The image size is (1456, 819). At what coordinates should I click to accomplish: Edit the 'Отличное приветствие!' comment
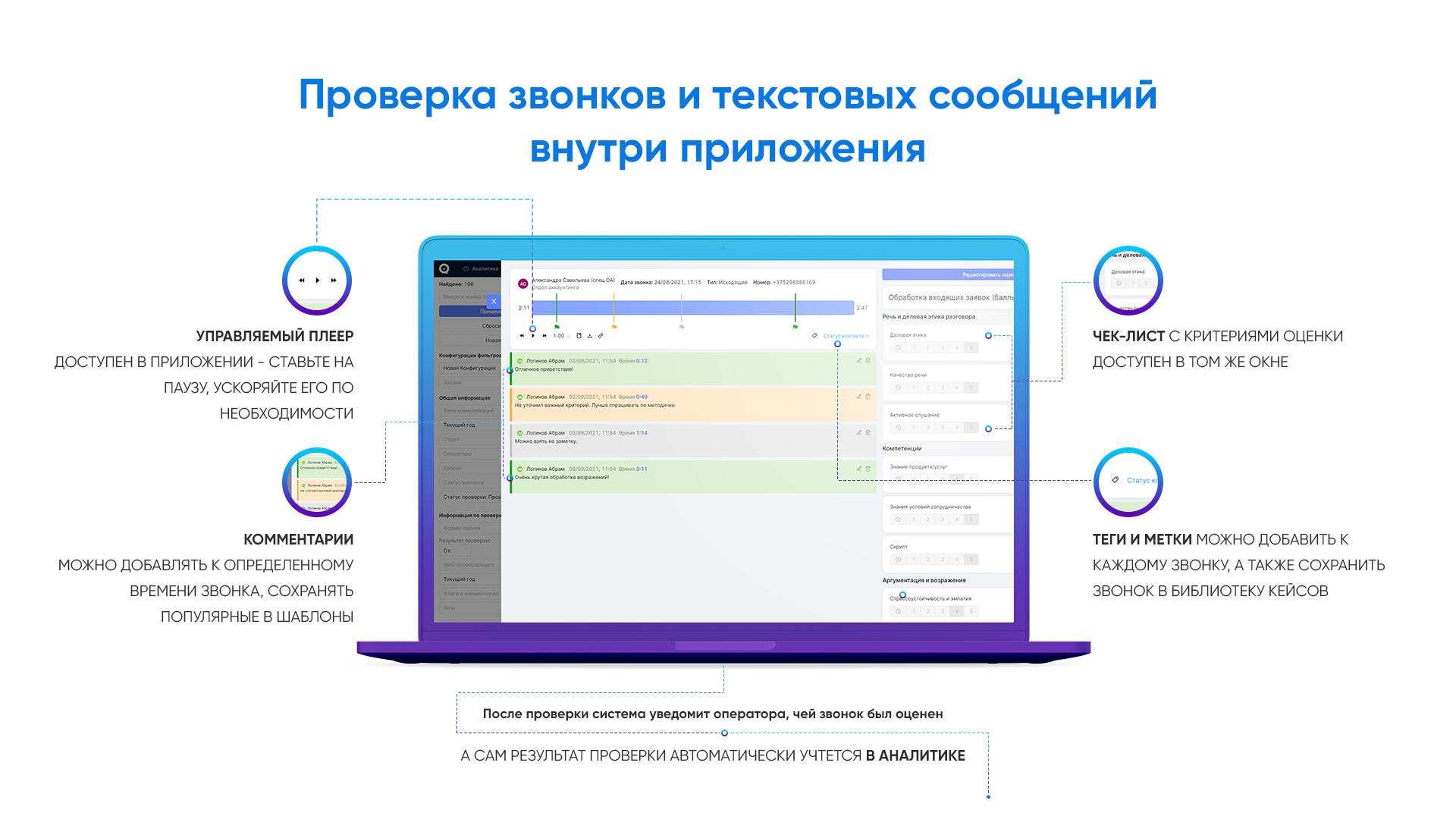click(x=859, y=360)
